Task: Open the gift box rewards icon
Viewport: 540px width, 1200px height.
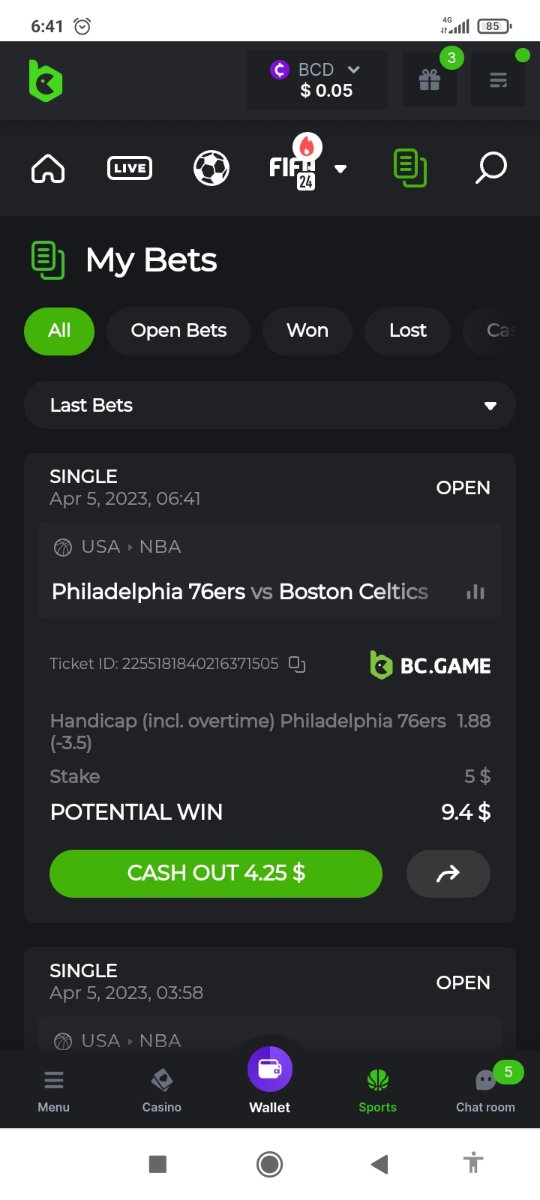Action: click(x=430, y=80)
